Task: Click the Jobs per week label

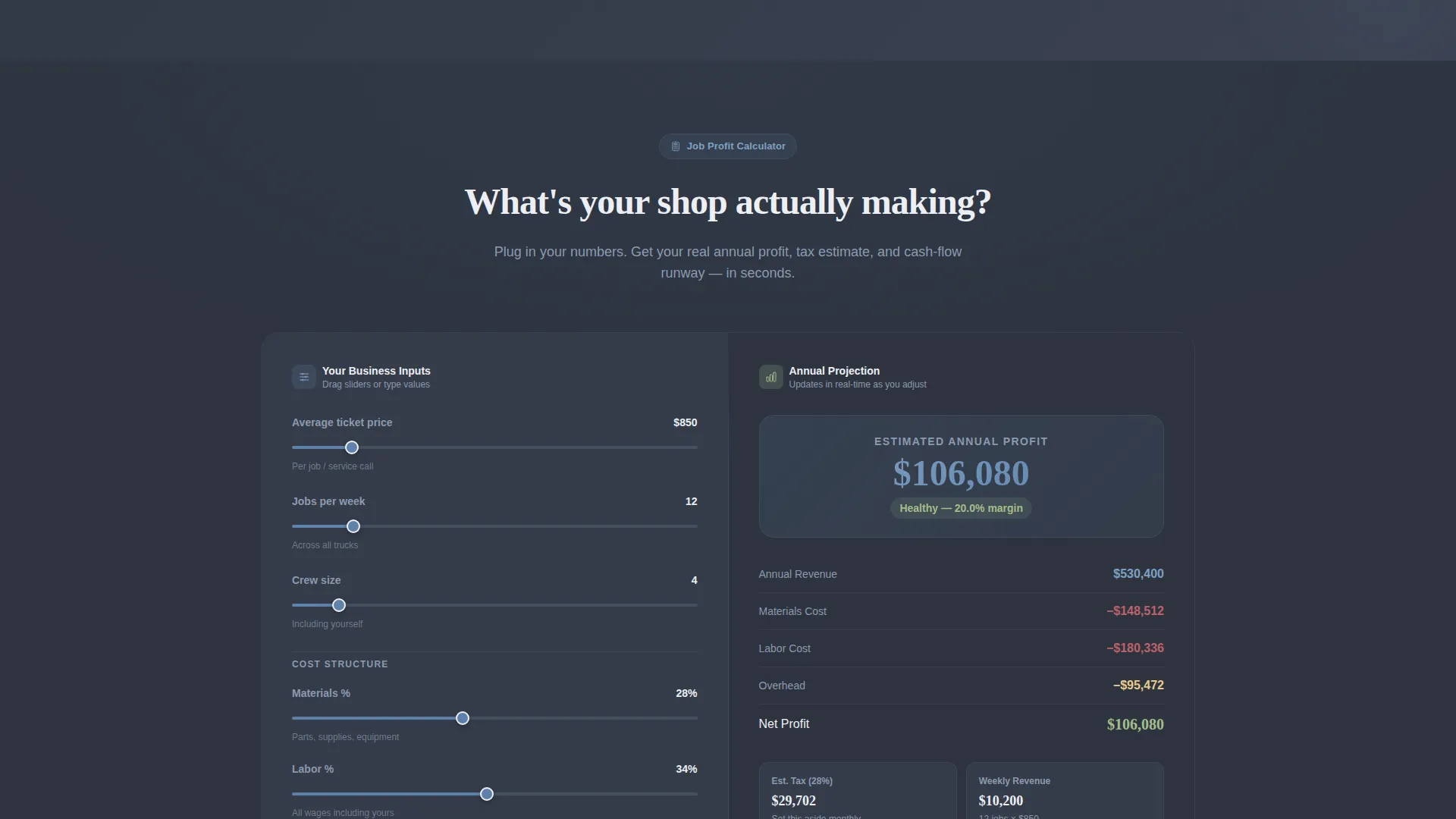Action: [x=328, y=501]
